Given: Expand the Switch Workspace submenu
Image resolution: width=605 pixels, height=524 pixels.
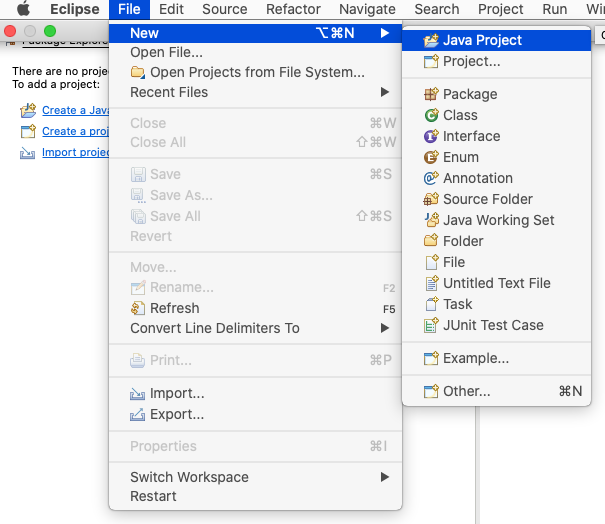Looking at the screenshot, I should [385, 477].
